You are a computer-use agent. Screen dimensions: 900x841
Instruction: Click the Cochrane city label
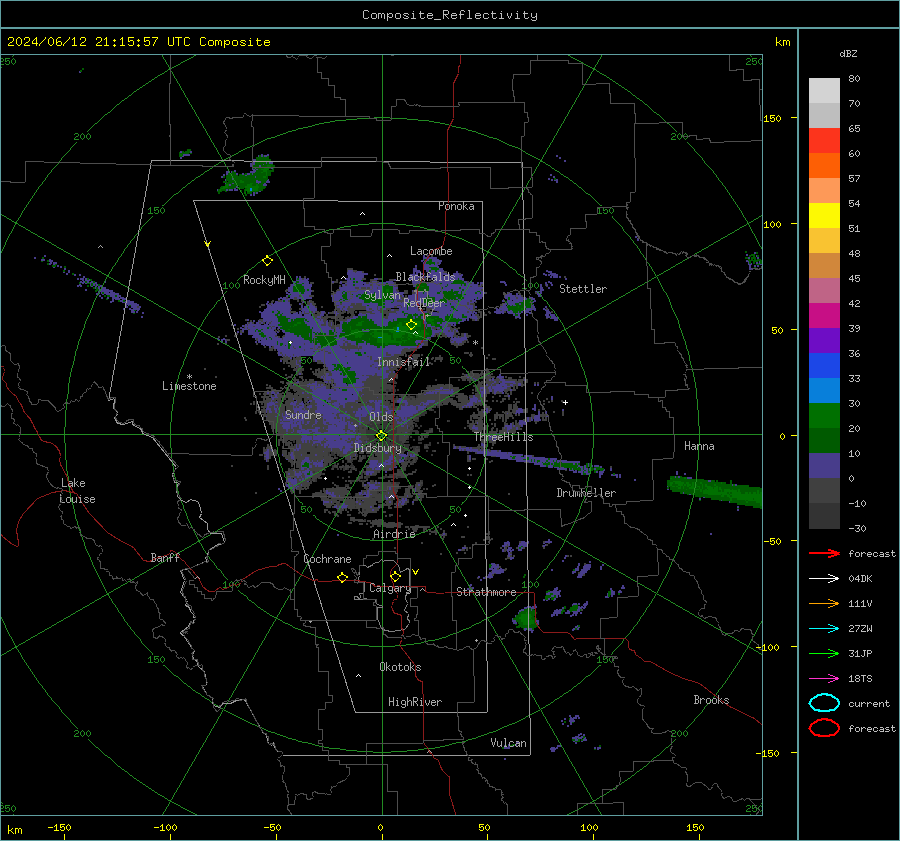click(327, 559)
